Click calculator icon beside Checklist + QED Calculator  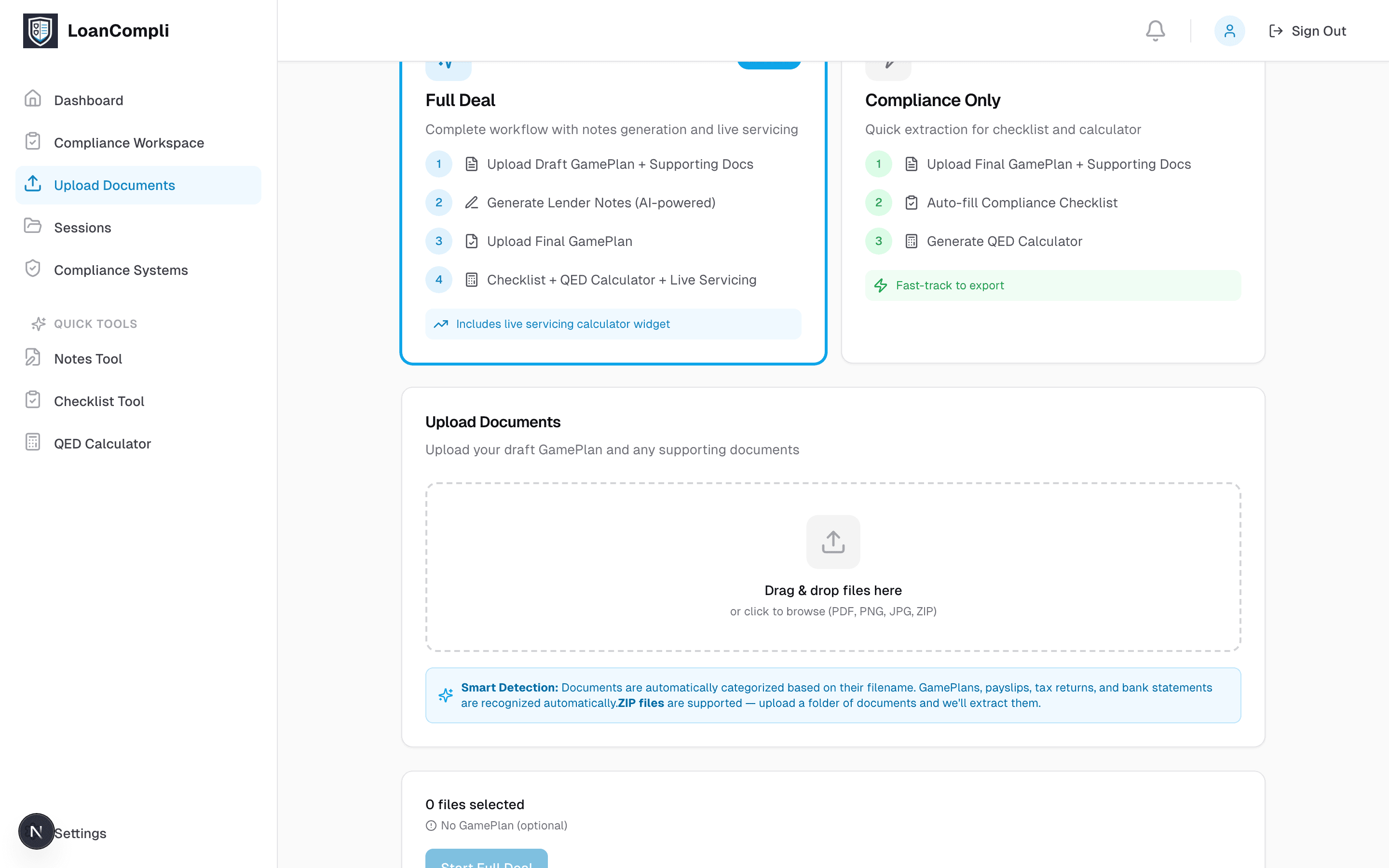pyautogui.click(x=471, y=280)
